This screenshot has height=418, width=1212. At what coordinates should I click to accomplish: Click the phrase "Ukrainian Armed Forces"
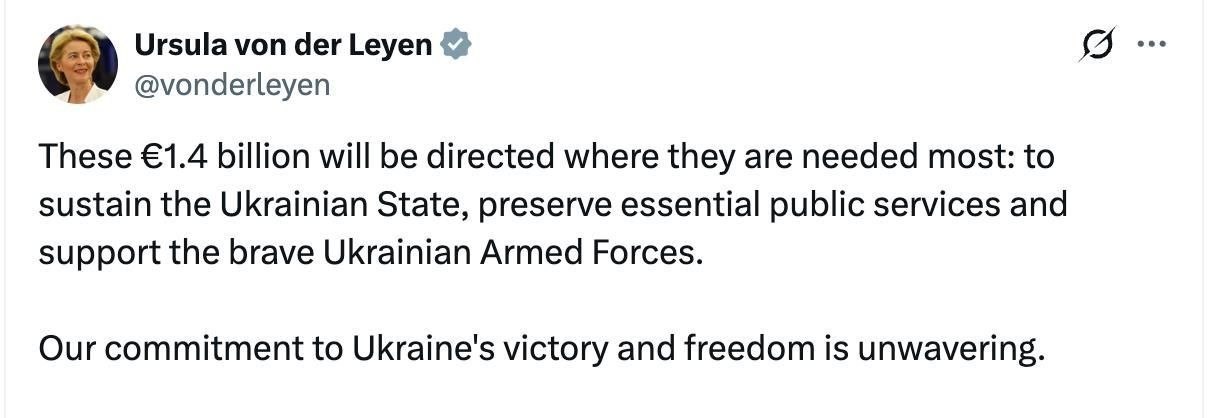click(x=507, y=251)
